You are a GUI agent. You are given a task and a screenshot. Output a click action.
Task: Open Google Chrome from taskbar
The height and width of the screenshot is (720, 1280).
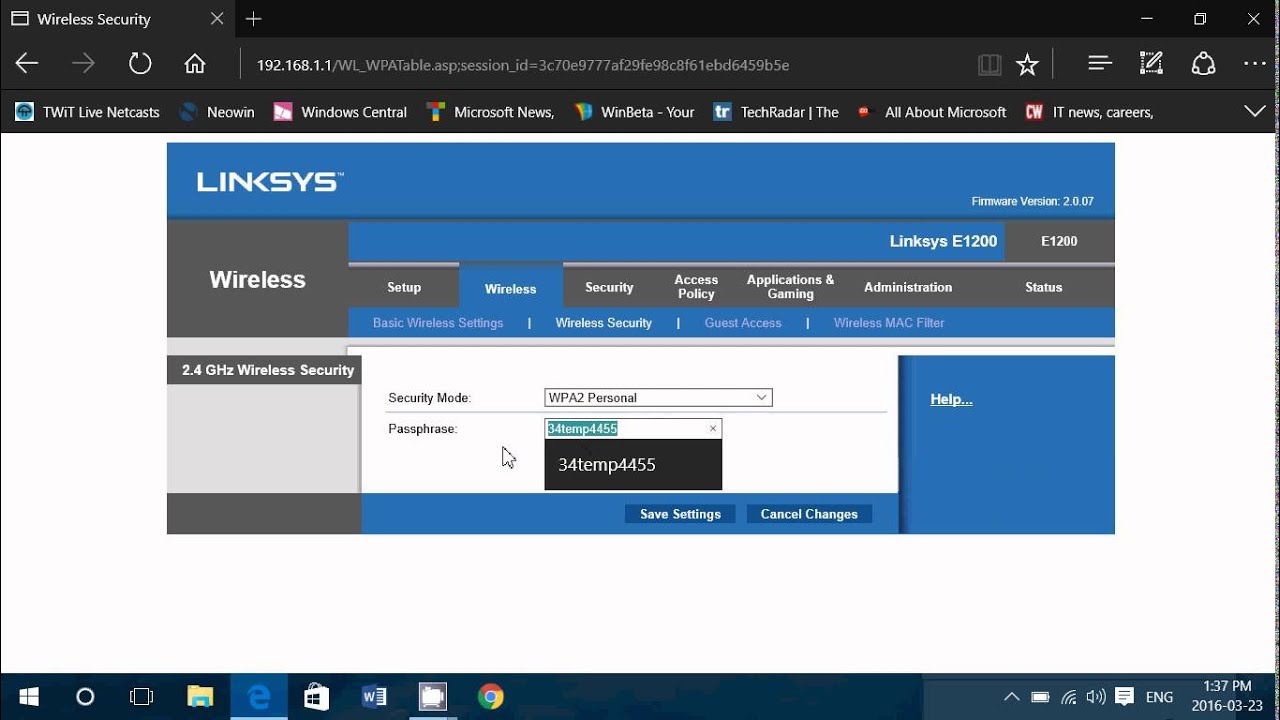pos(490,696)
